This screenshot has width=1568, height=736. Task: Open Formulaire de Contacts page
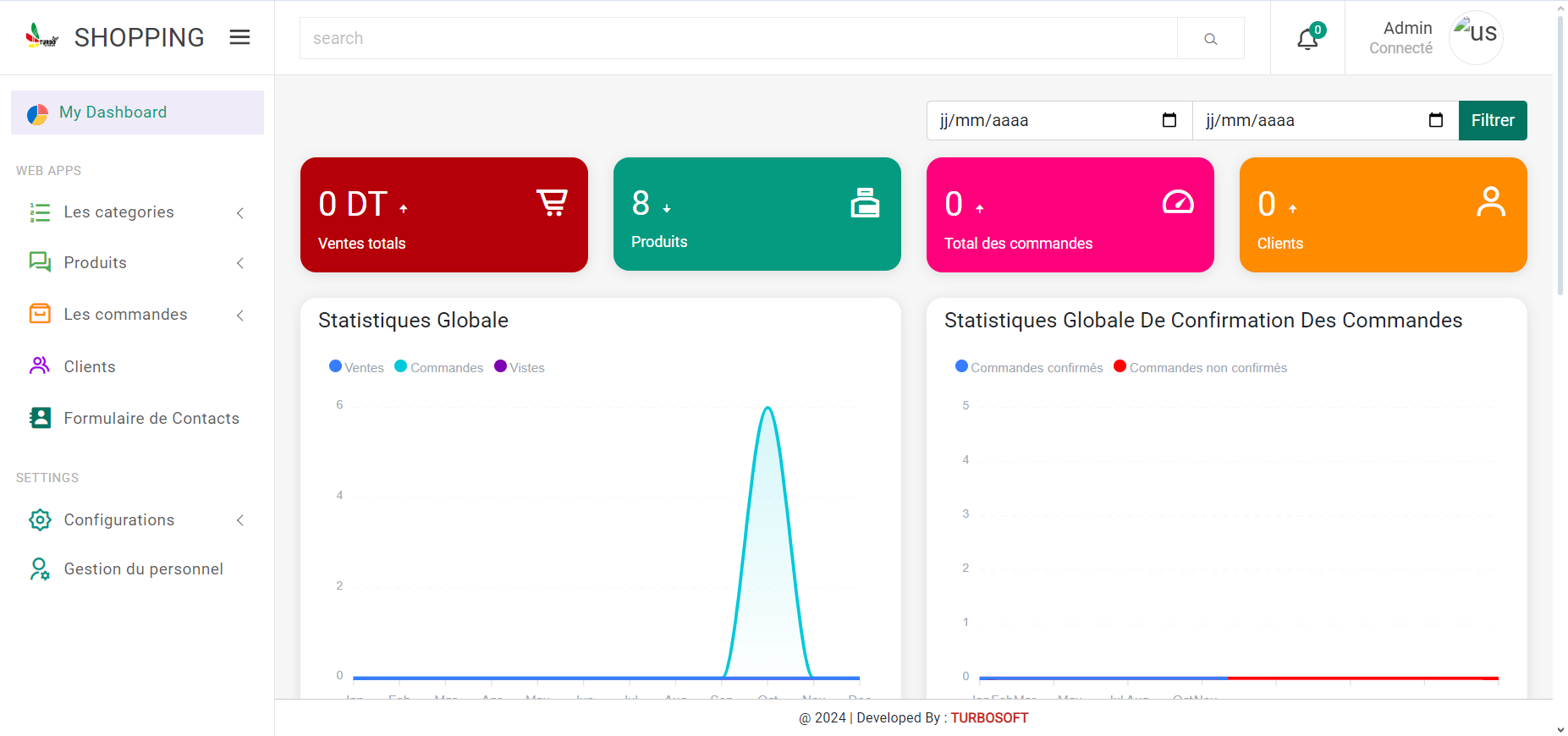151,419
